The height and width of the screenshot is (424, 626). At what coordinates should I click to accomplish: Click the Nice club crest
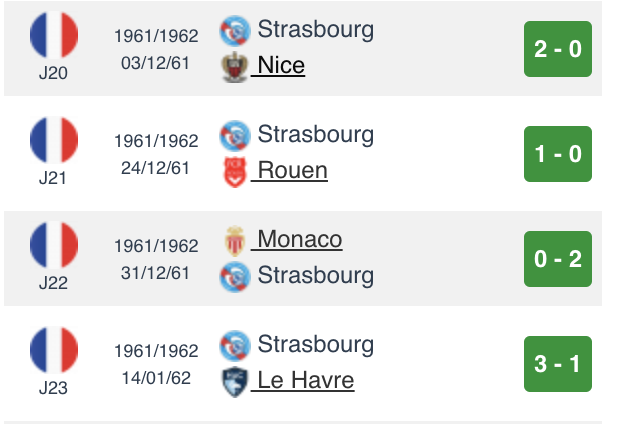[x=234, y=67]
